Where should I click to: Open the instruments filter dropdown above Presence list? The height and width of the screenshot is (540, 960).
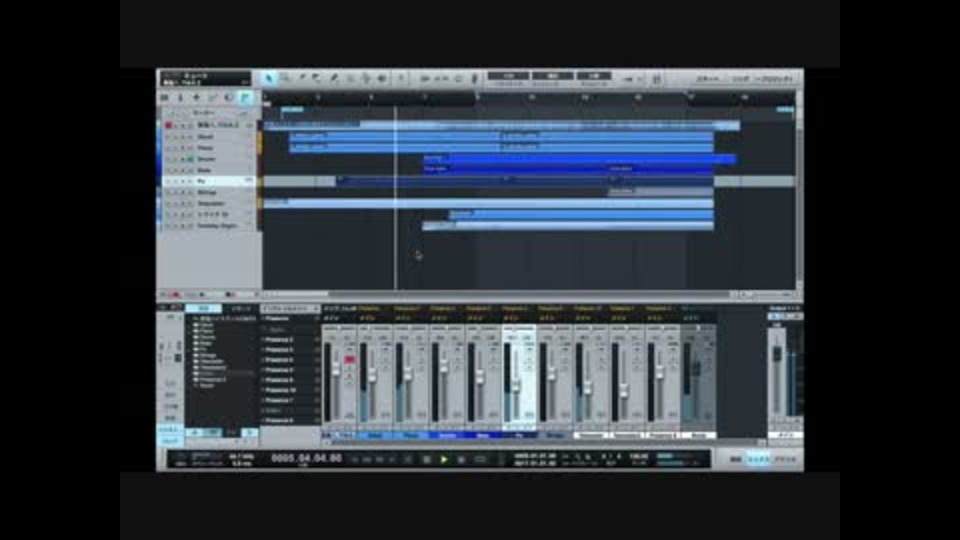click(x=290, y=309)
